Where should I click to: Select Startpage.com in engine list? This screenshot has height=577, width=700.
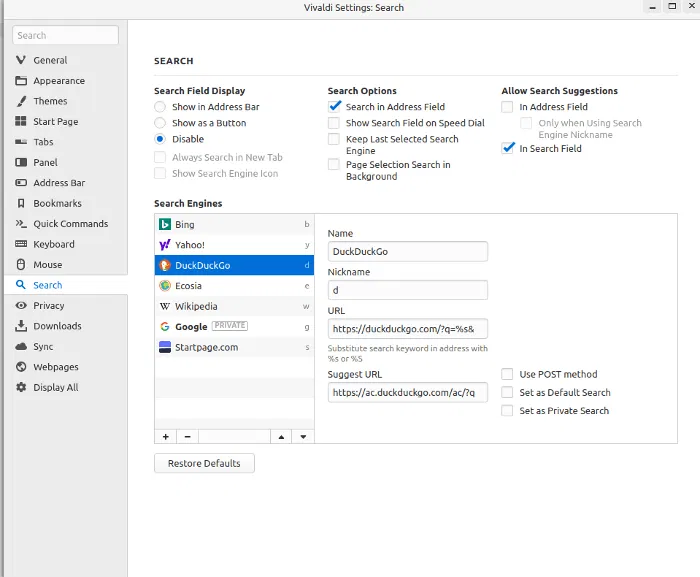234,347
